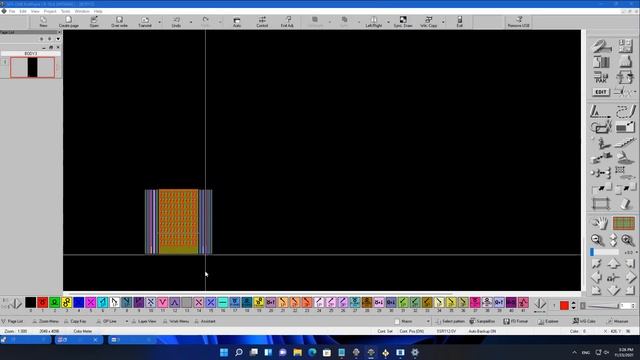Select the hand pan tool
This screenshot has height=360, width=640.
coord(600,223)
